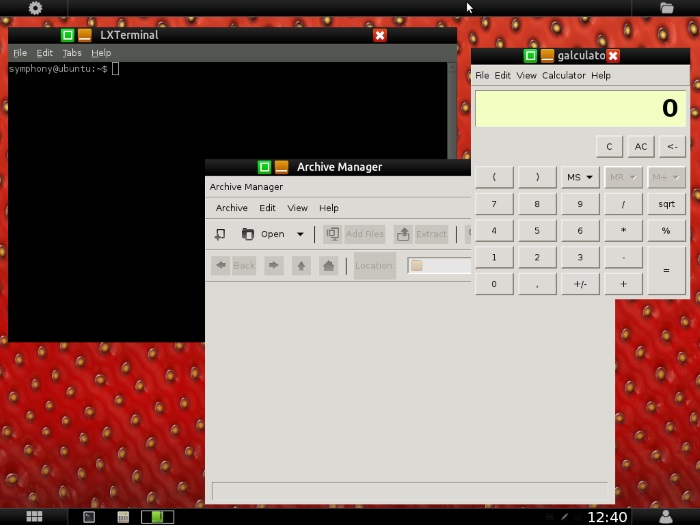Screen dimensions: 700x525
Task: Open the Help menu in LXTerminal
Action: 101,53
